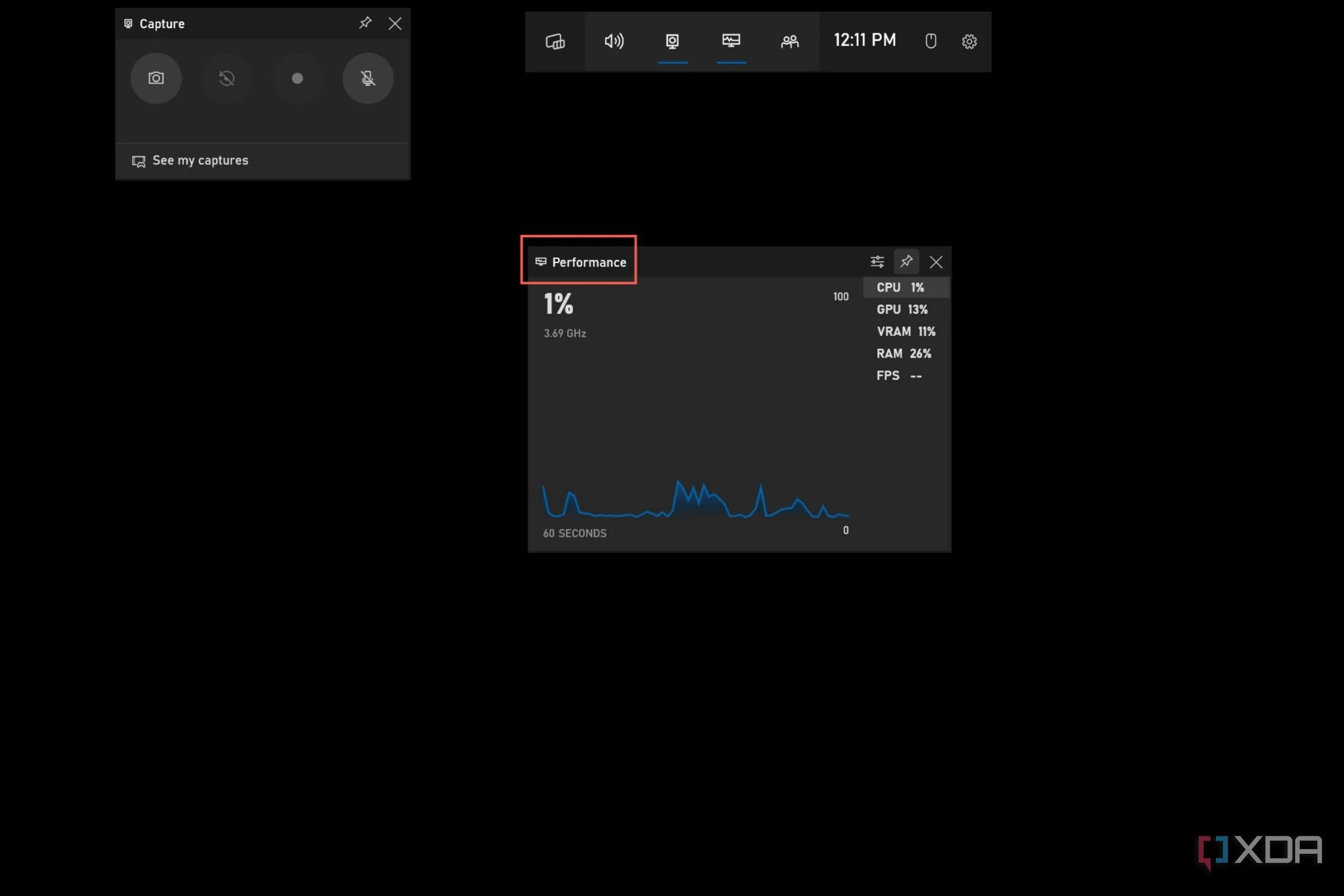Viewport: 1344px width, 896px height.
Task: Click the record last 30 seconds button
Action: click(x=227, y=78)
